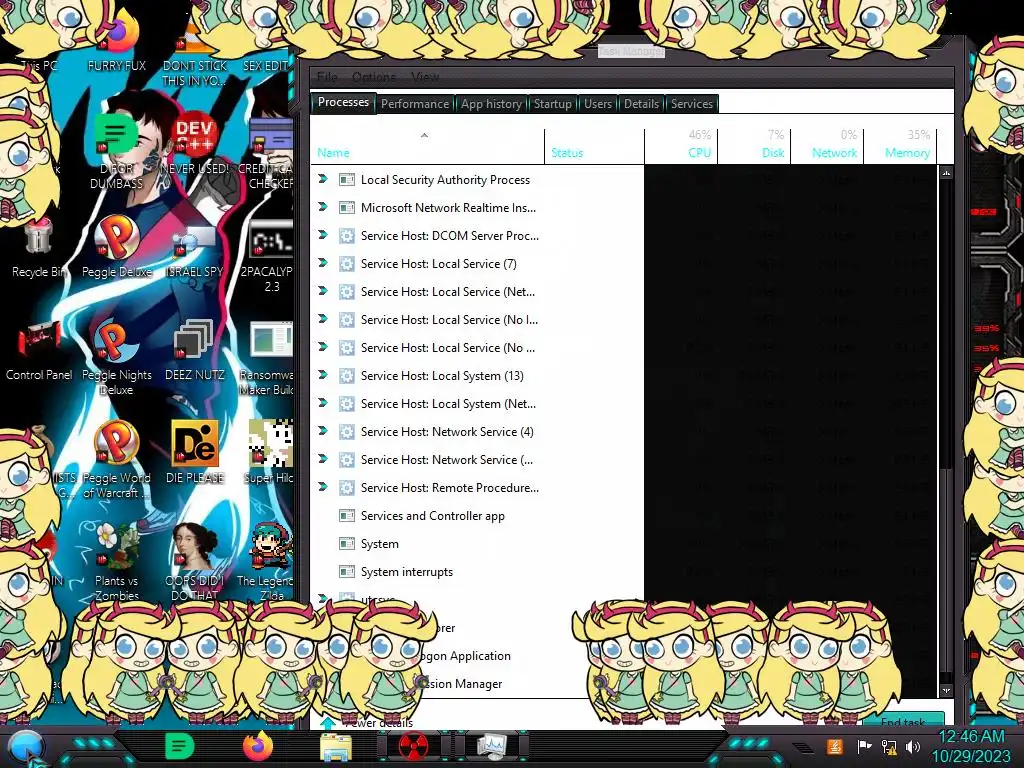Expand Microsoft Network Realtime Ins... row
The width and height of the screenshot is (1024, 768).
pyautogui.click(x=323, y=206)
